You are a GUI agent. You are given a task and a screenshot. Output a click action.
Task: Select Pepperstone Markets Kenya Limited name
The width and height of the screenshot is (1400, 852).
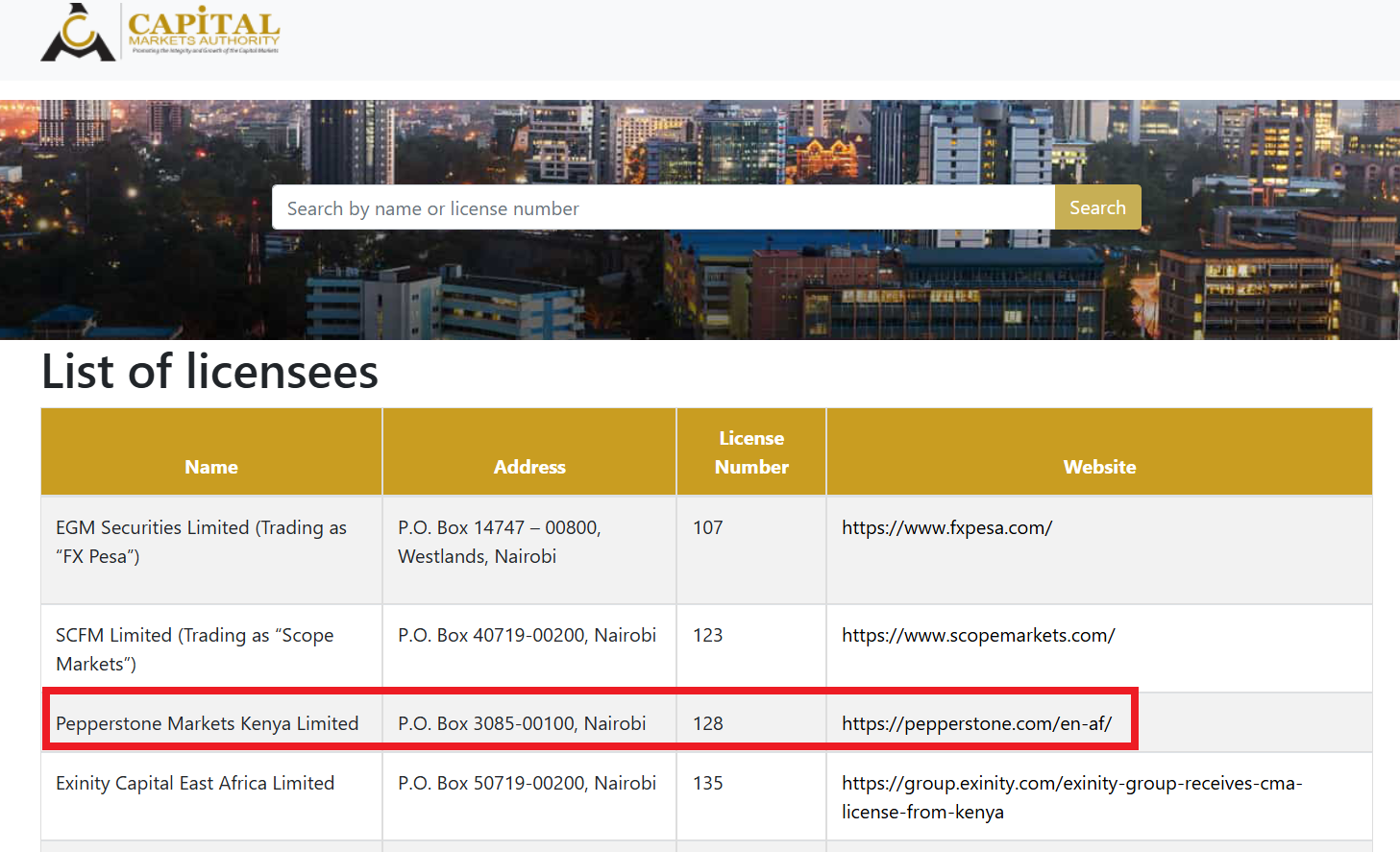coord(207,724)
